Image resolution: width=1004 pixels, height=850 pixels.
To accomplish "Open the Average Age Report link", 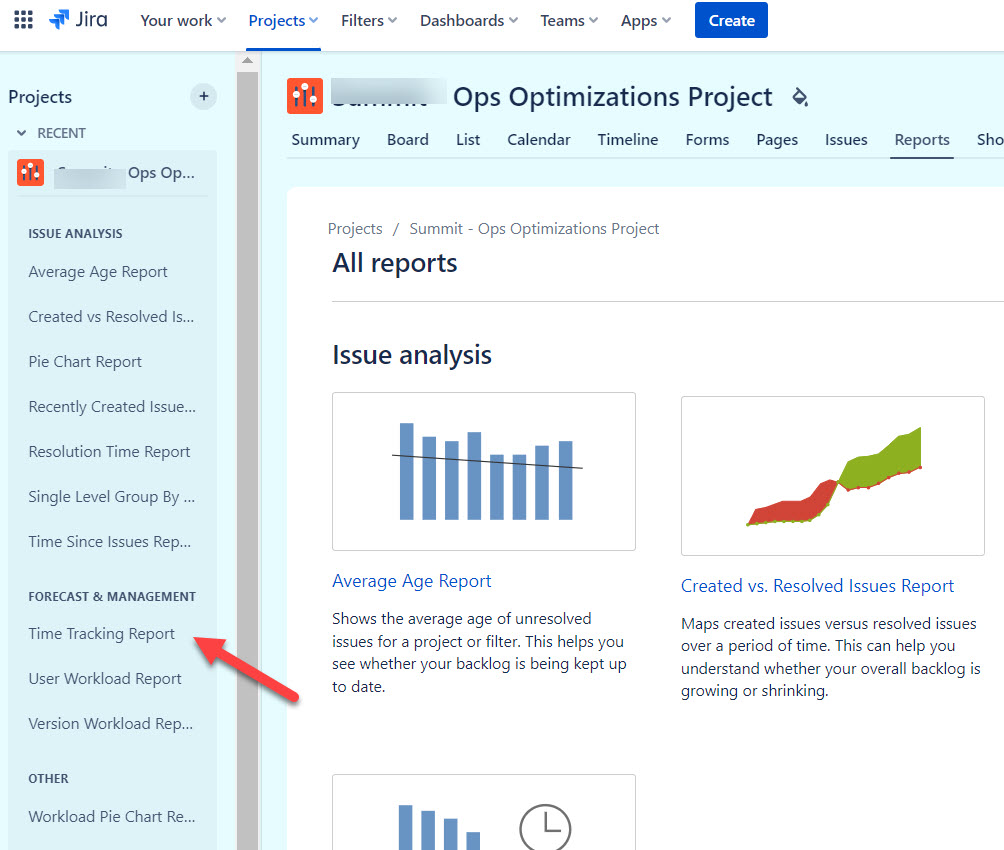I will point(412,581).
